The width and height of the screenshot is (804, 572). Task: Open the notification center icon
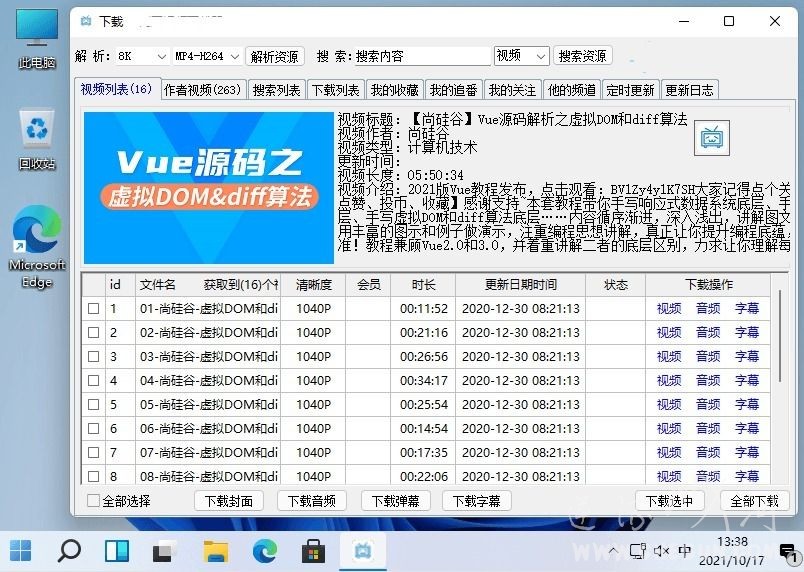click(787, 553)
